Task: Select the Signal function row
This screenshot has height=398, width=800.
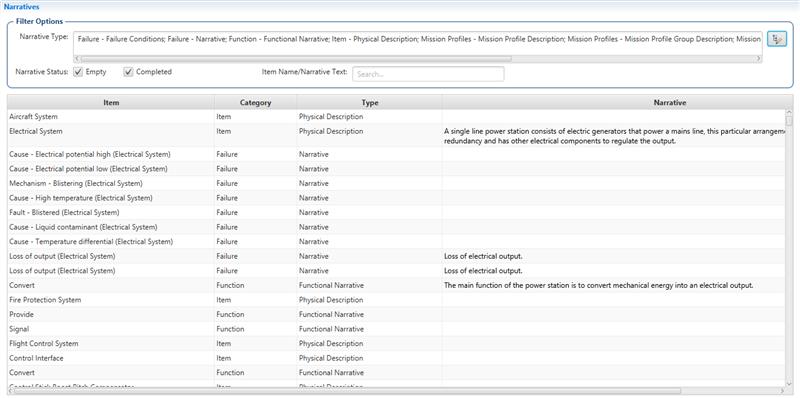Action: 396,329
